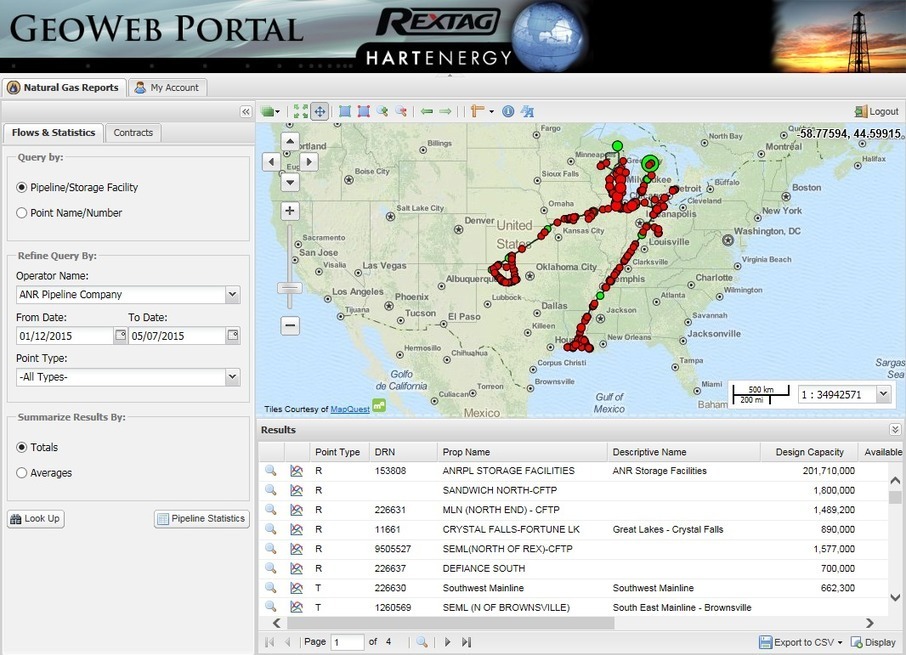
Task: Click the Display button
Action: coord(873,642)
